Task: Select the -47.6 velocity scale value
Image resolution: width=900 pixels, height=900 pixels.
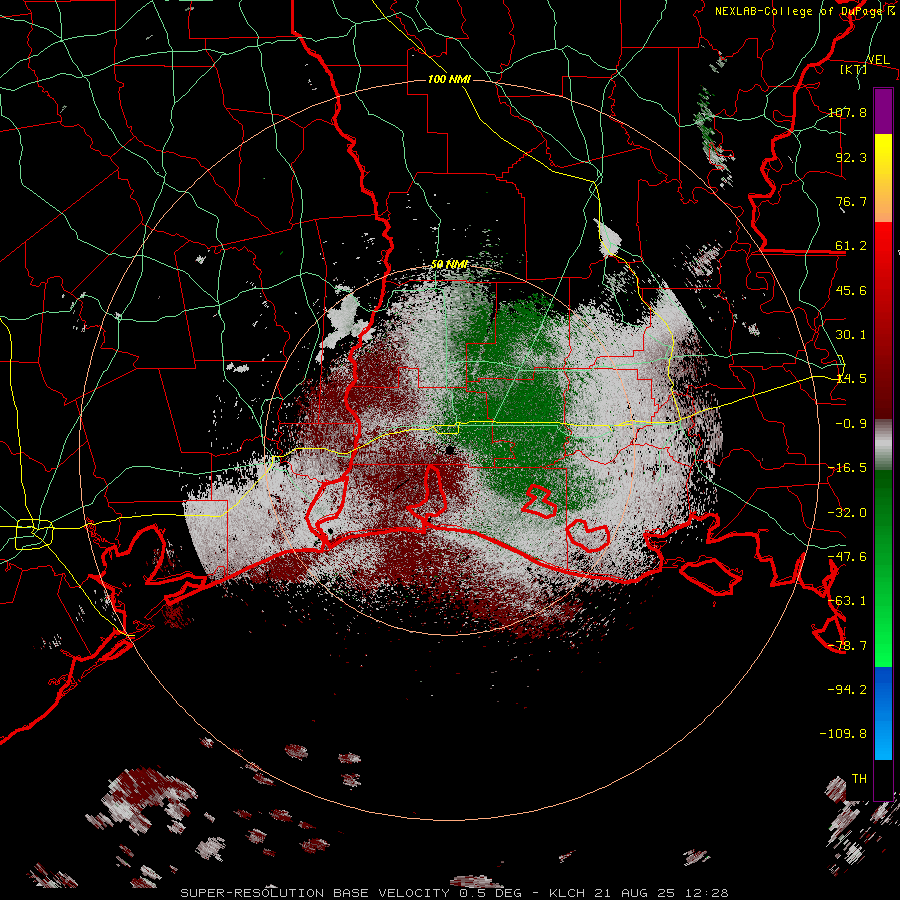Action: point(847,557)
